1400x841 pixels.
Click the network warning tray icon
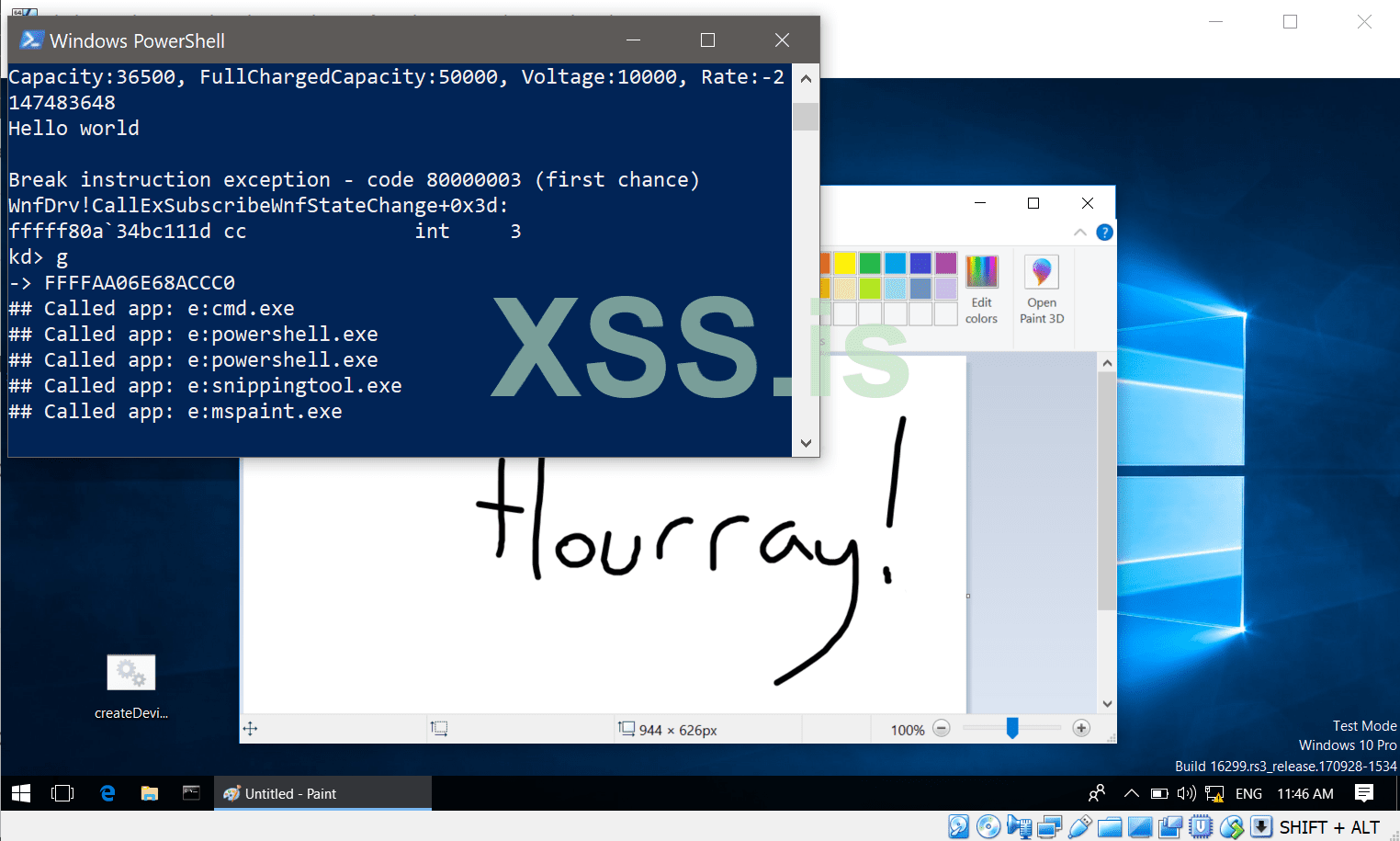tap(1214, 793)
